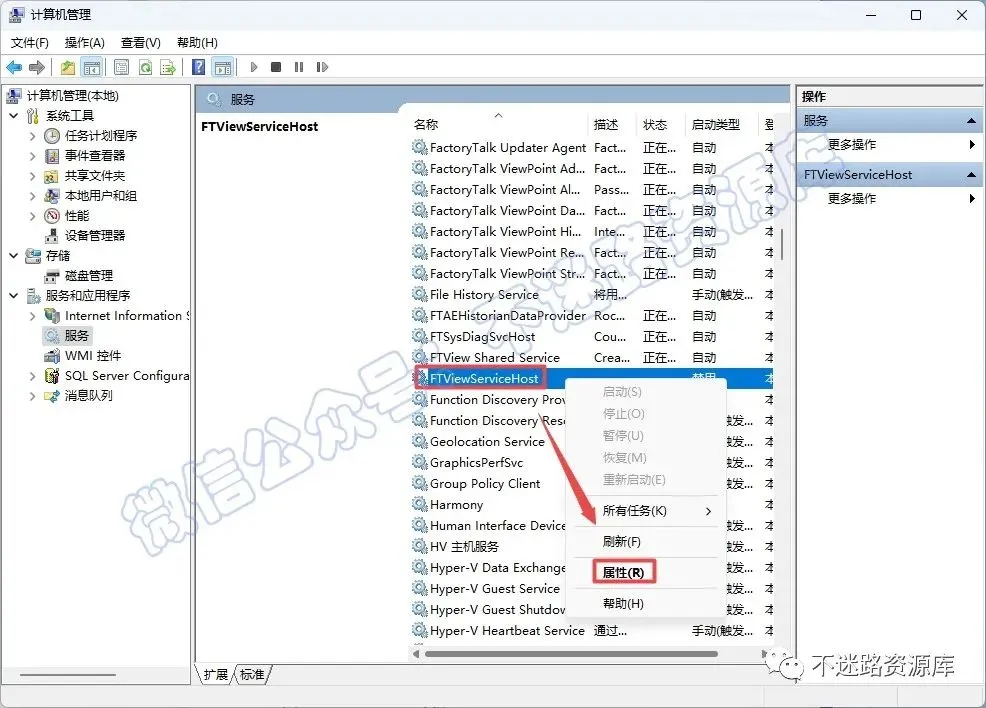Sort by Status (状态) column header
This screenshot has height=708, width=986.
[660, 124]
